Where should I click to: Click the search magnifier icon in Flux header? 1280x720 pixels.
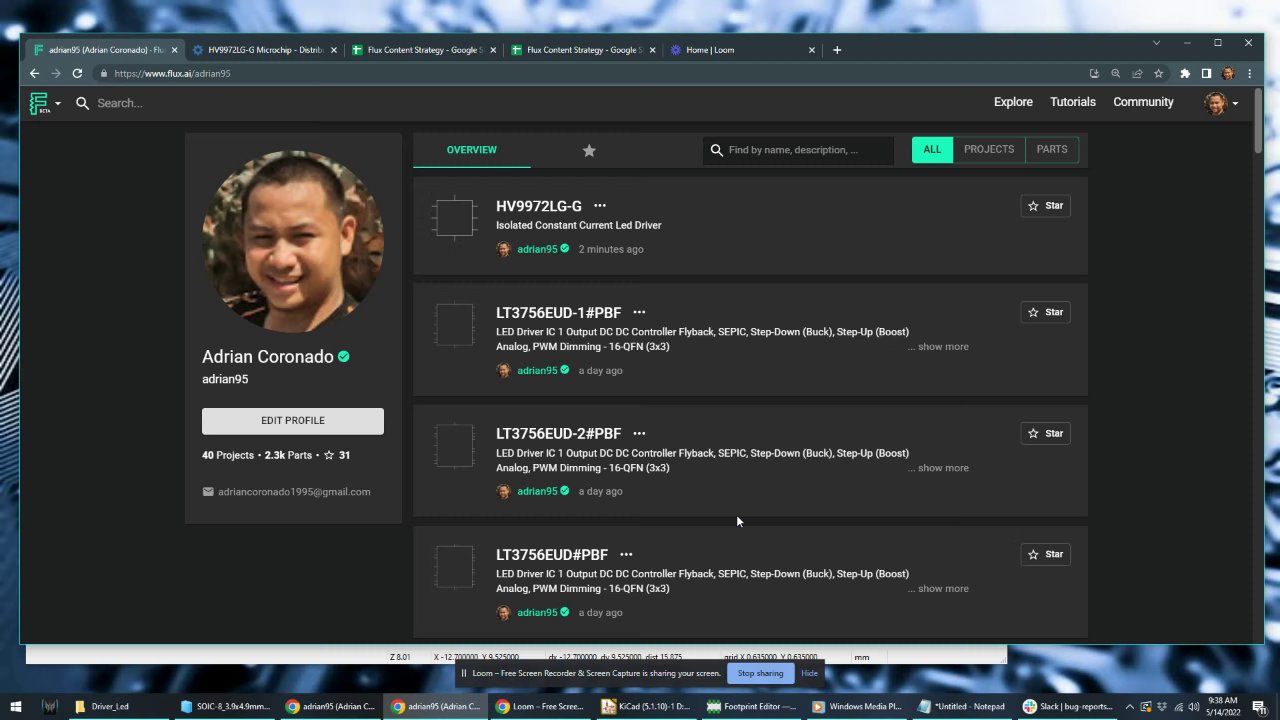83,103
